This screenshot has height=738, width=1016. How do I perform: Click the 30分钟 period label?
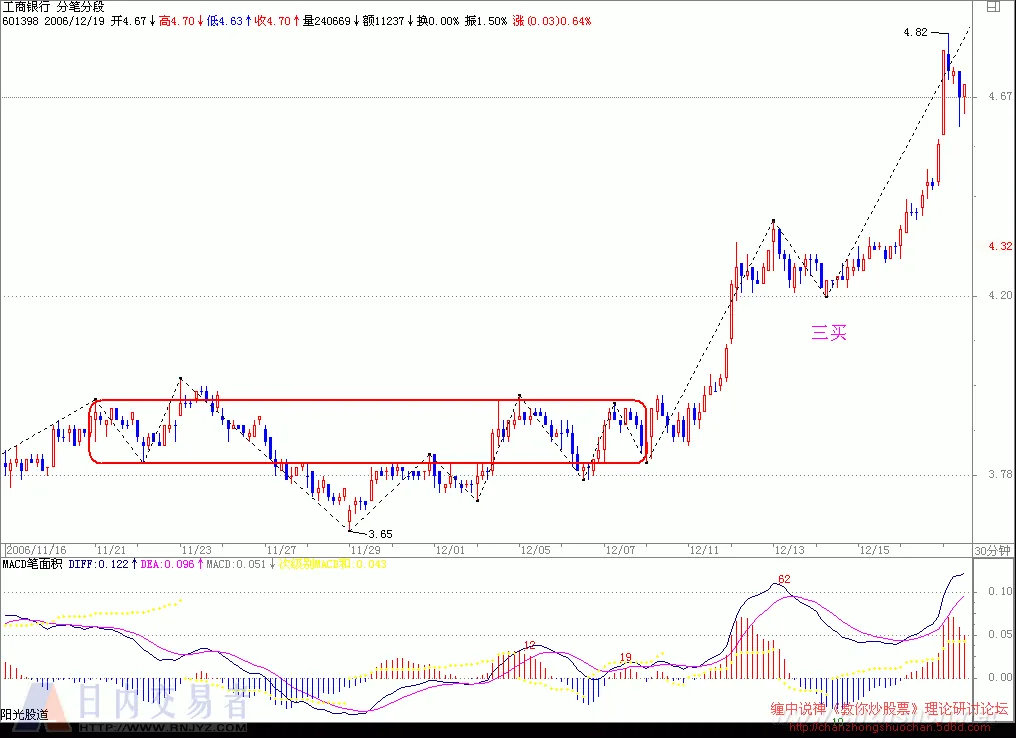(993, 551)
